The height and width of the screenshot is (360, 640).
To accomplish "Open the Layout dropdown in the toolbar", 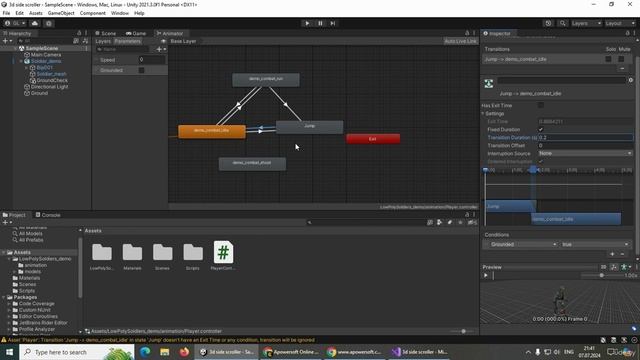I will 620,23.
